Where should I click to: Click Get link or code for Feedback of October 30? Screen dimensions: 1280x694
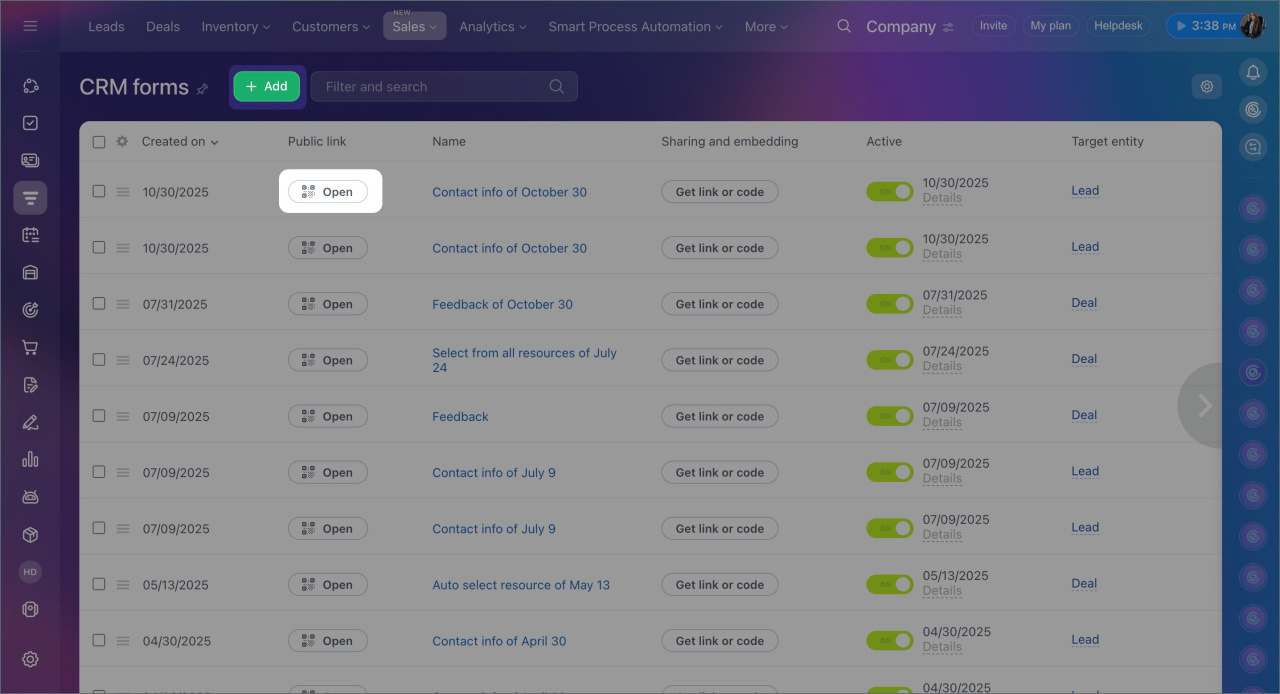coord(719,304)
